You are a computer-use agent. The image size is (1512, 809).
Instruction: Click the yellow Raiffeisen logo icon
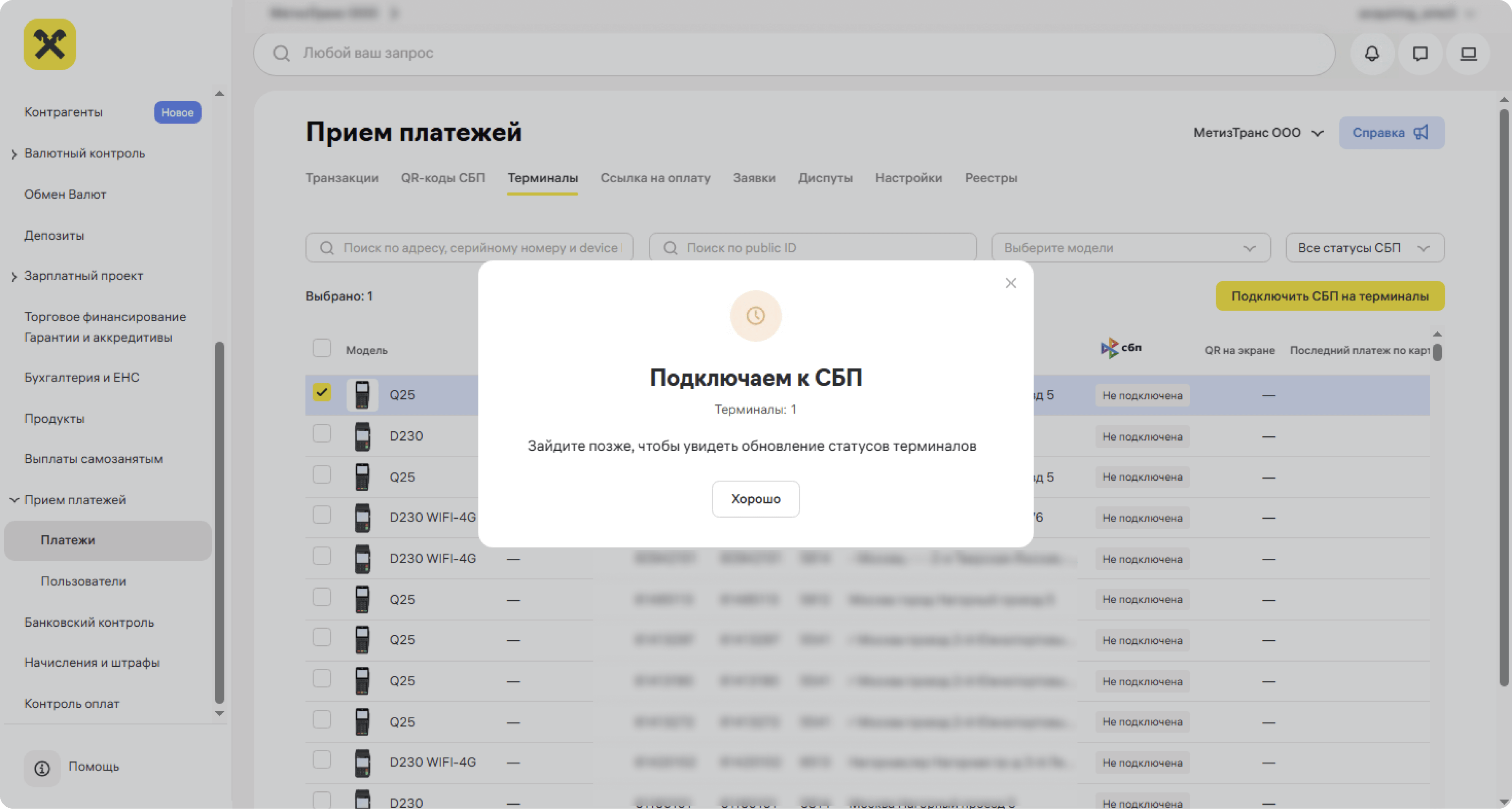coord(50,45)
